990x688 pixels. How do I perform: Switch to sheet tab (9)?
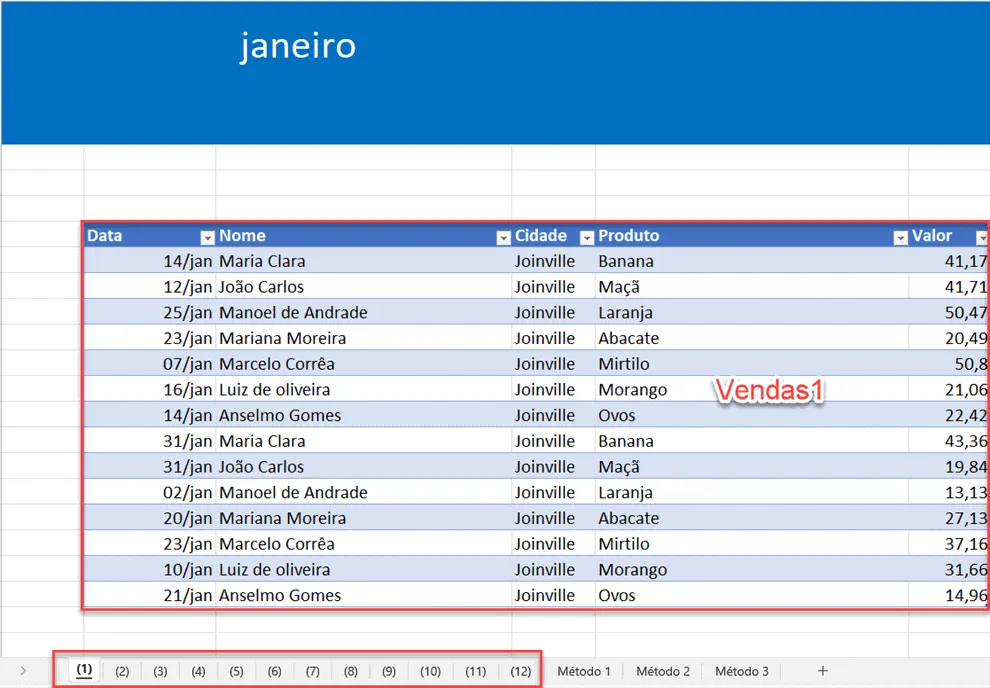[389, 671]
